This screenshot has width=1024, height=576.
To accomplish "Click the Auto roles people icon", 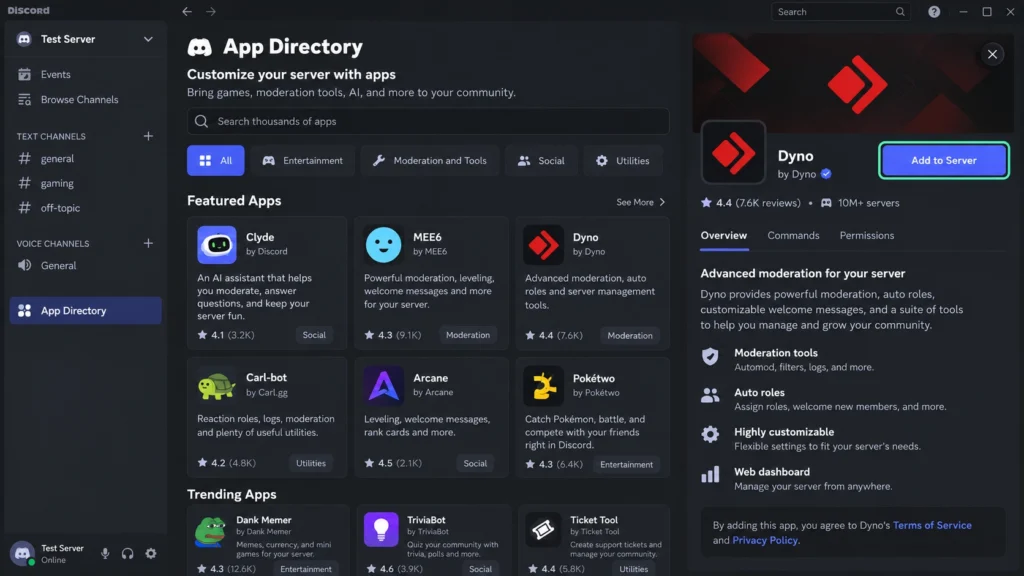I will [x=710, y=395].
